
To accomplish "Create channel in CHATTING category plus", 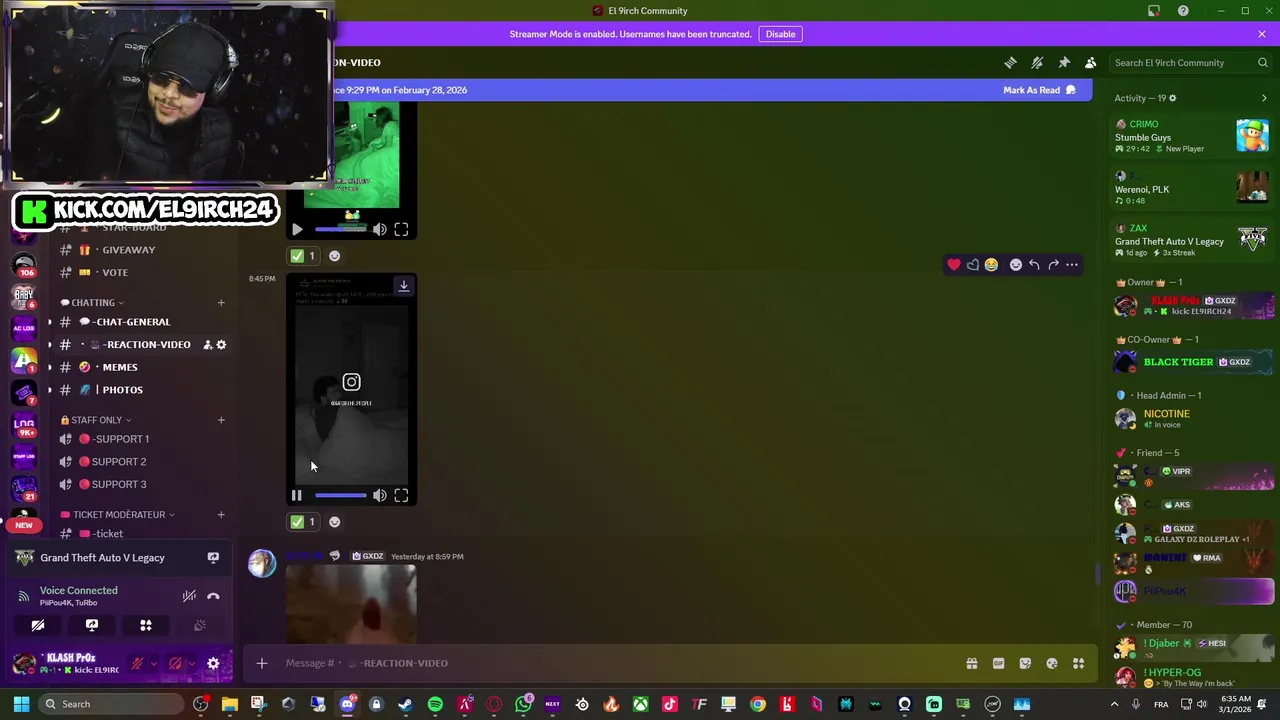I will (x=221, y=302).
